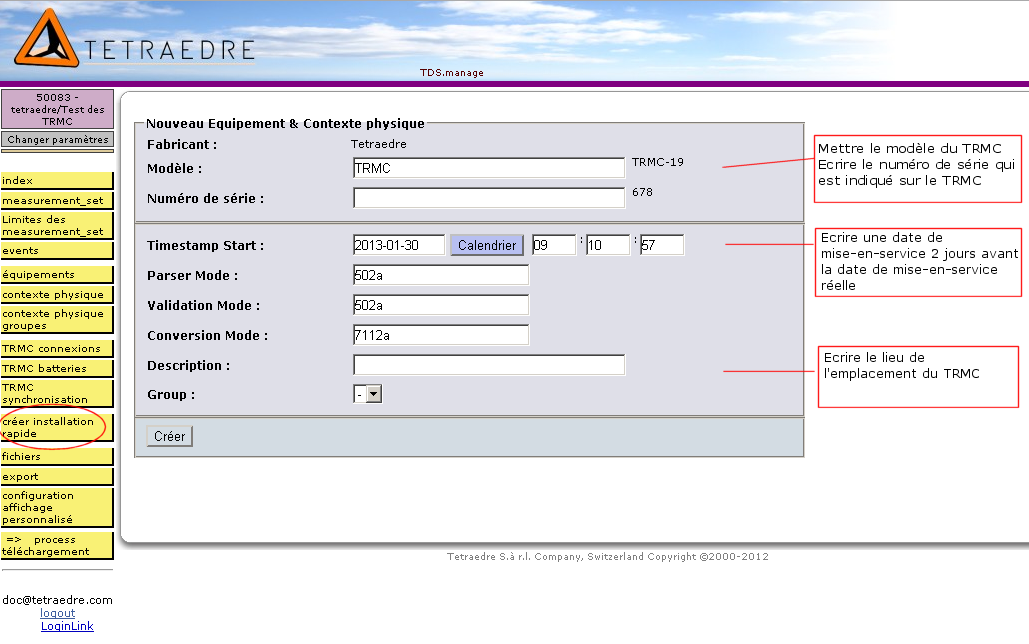Click the Changer paramètres button
1029x644 pixels.
(x=57, y=140)
